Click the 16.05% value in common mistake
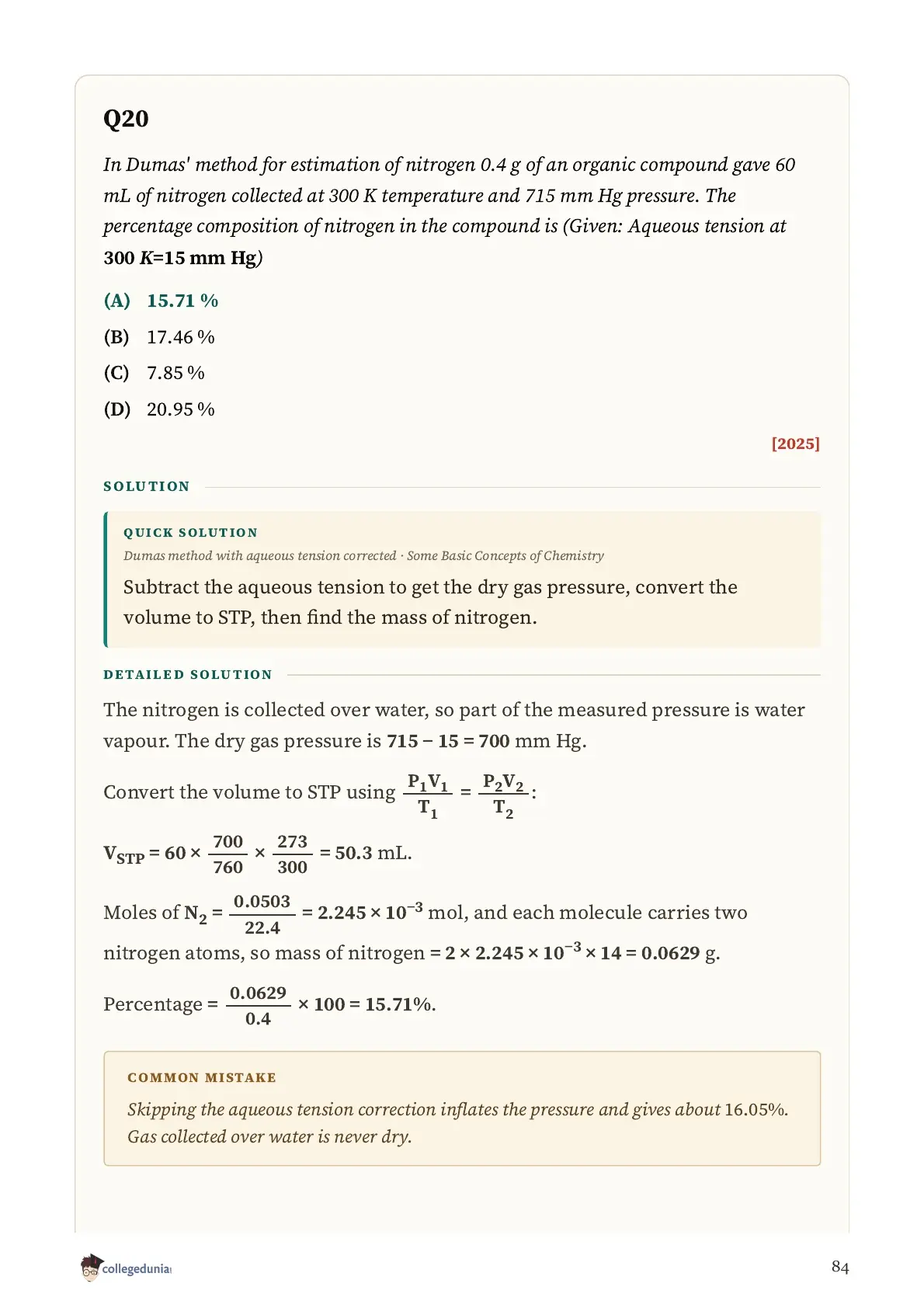Image resolution: width=924 pixels, height=1308 pixels. coord(756,1109)
